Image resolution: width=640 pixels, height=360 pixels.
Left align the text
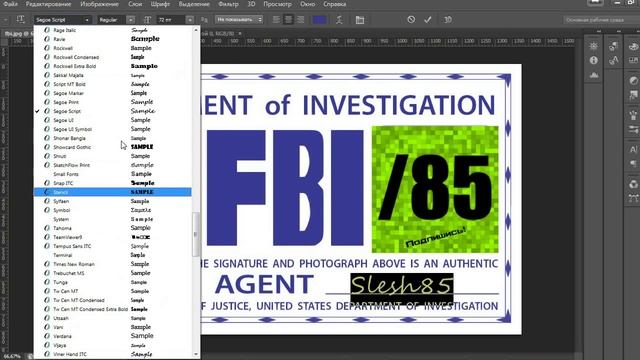pos(276,20)
